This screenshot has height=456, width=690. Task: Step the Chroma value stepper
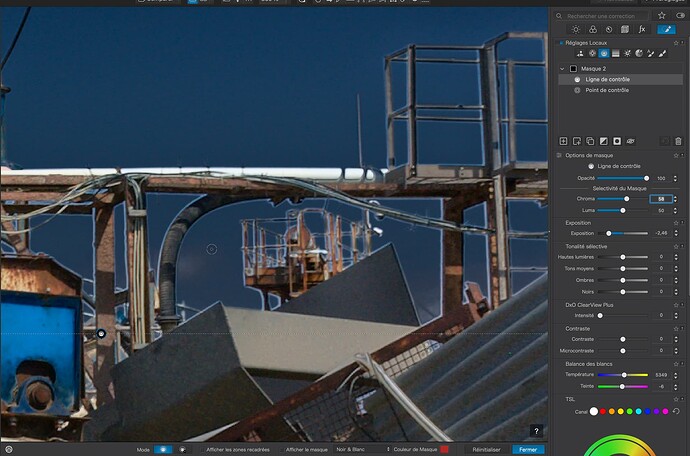point(675,199)
